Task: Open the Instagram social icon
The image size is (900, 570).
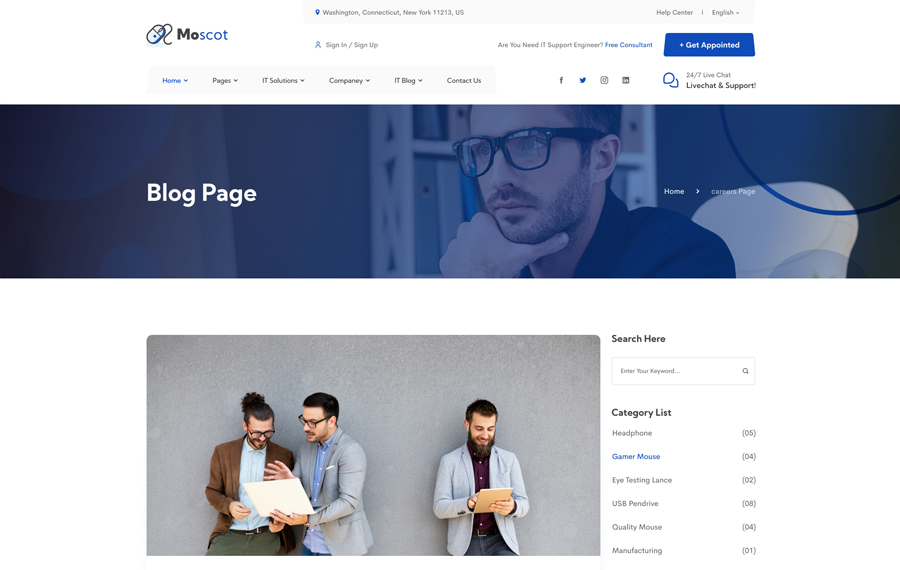Action: (x=604, y=81)
